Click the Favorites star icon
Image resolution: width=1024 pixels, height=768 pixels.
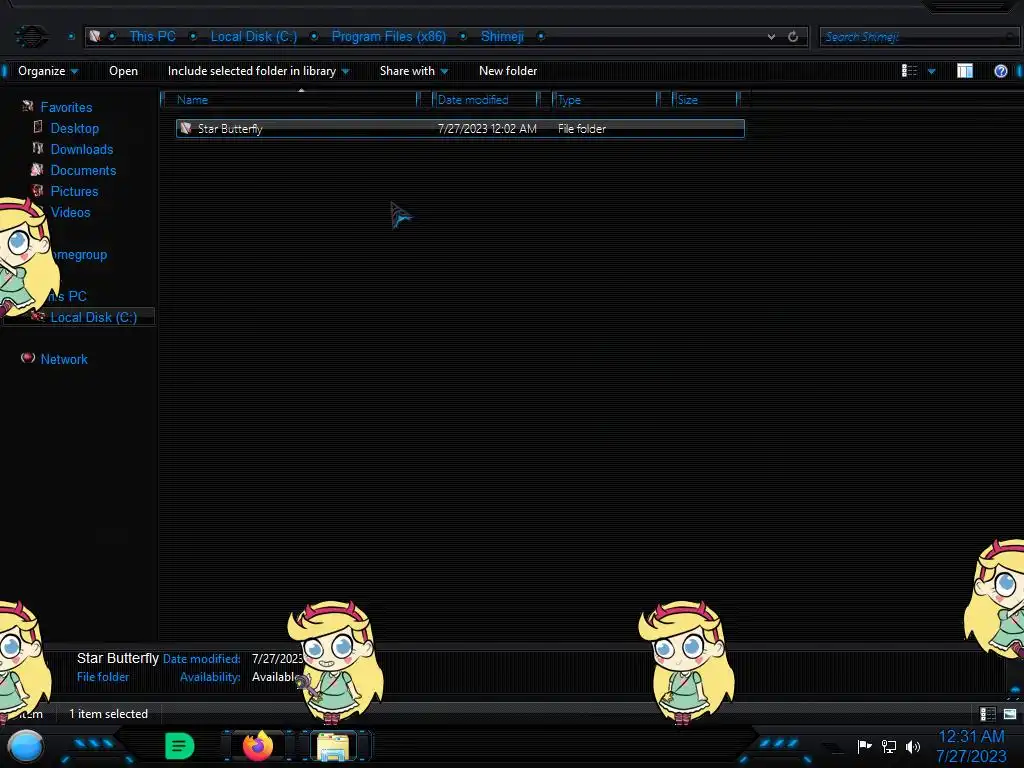pos(27,106)
